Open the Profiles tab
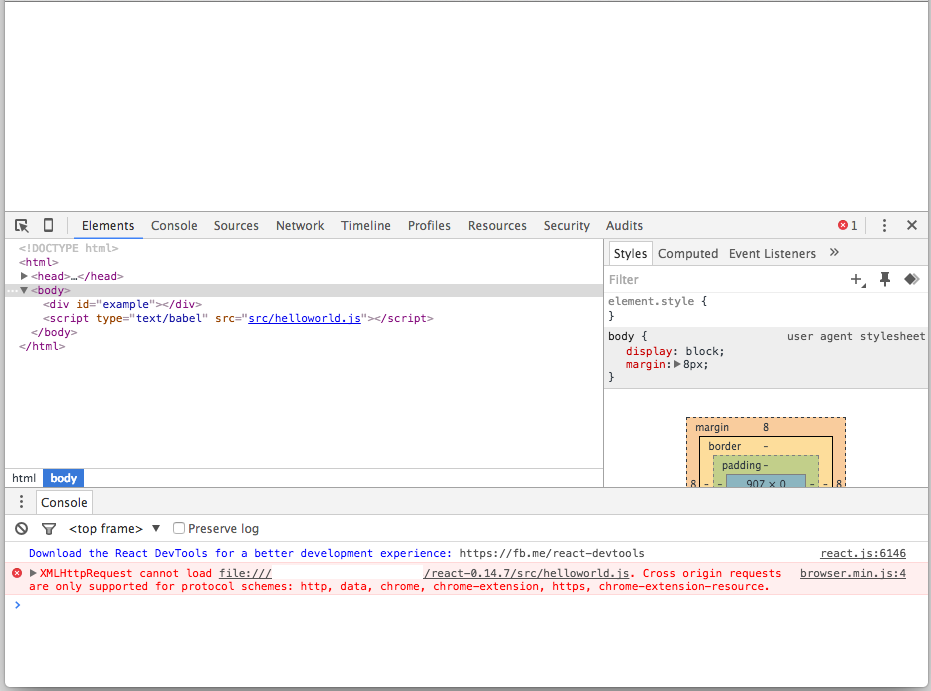 [x=429, y=226]
